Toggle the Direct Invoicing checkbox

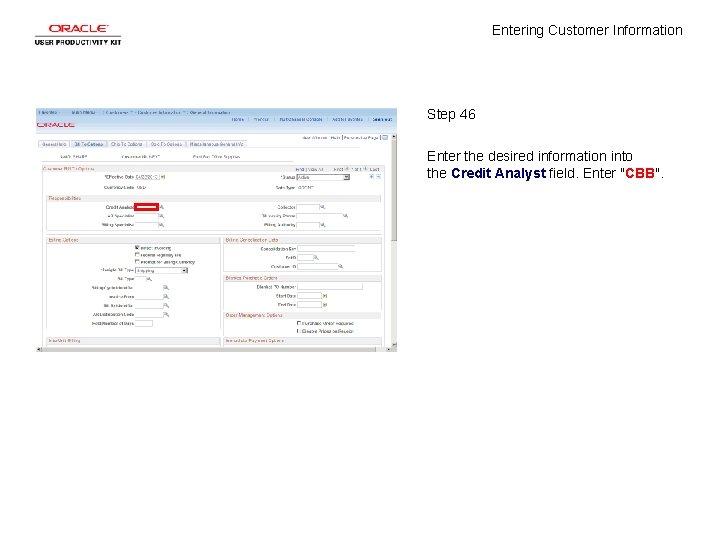pos(137,248)
